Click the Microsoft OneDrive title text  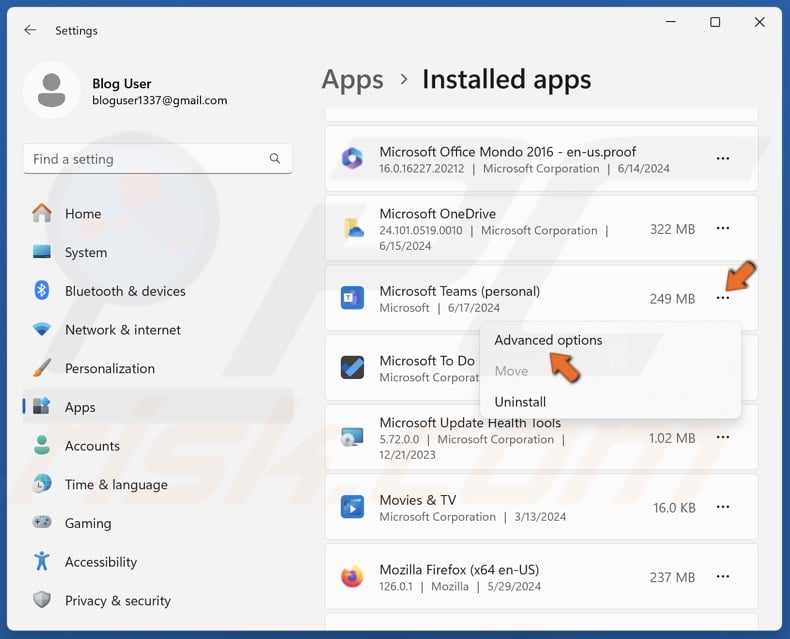pos(437,214)
